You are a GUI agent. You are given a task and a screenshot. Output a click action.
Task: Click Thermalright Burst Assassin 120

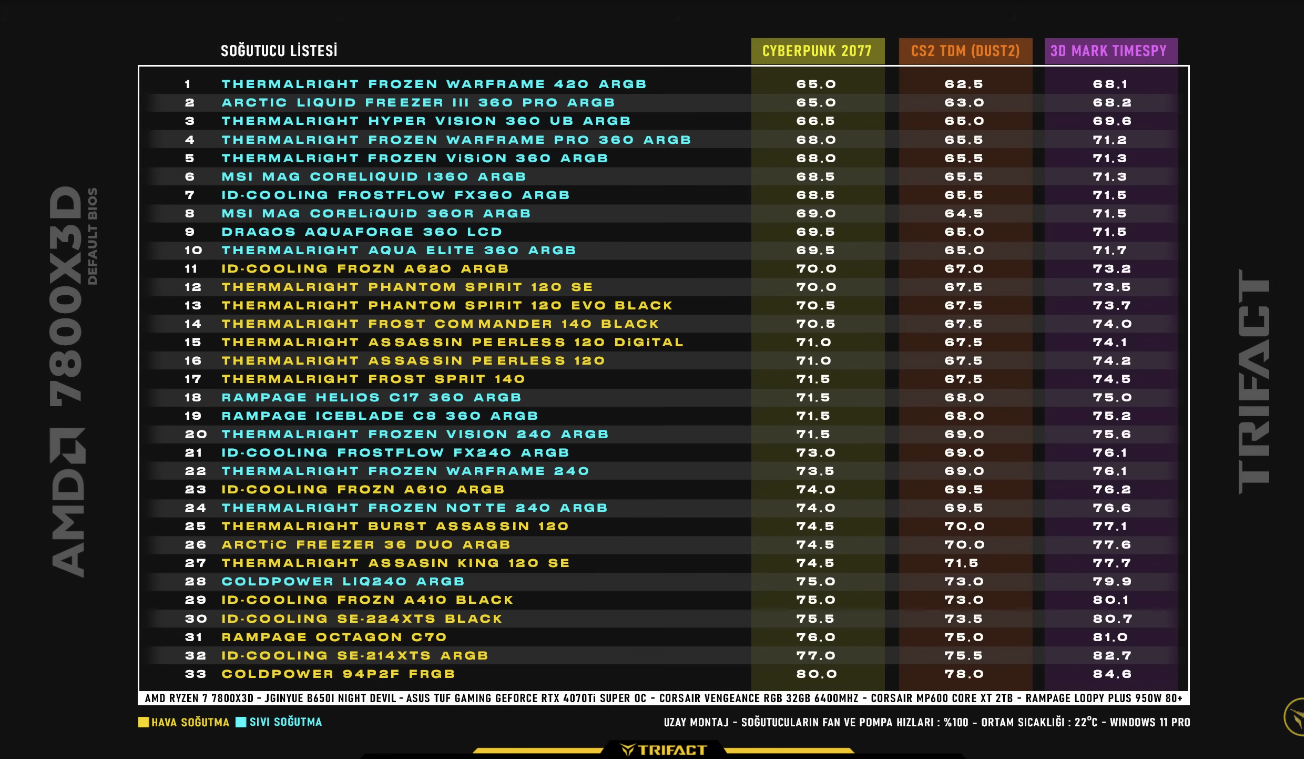point(395,526)
